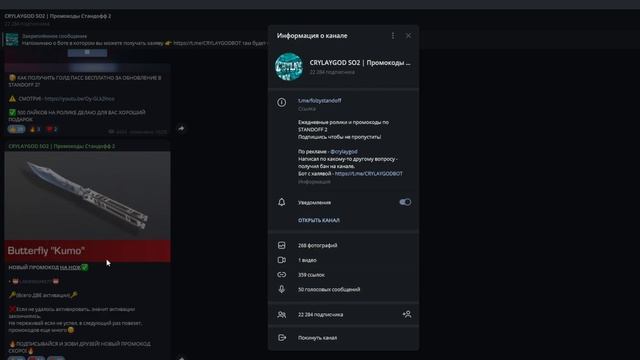
Task: Open the CRYLAYGODBOT bot link in description
Action: coord(369,173)
